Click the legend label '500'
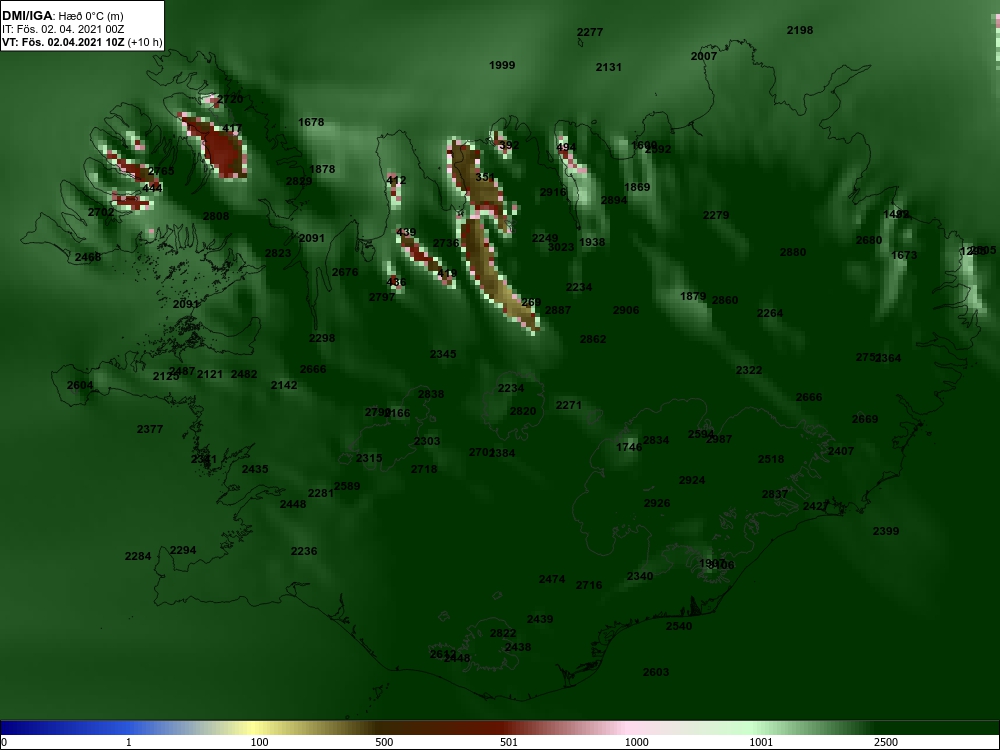Viewport: 1000px width, 750px height. [x=384, y=742]
